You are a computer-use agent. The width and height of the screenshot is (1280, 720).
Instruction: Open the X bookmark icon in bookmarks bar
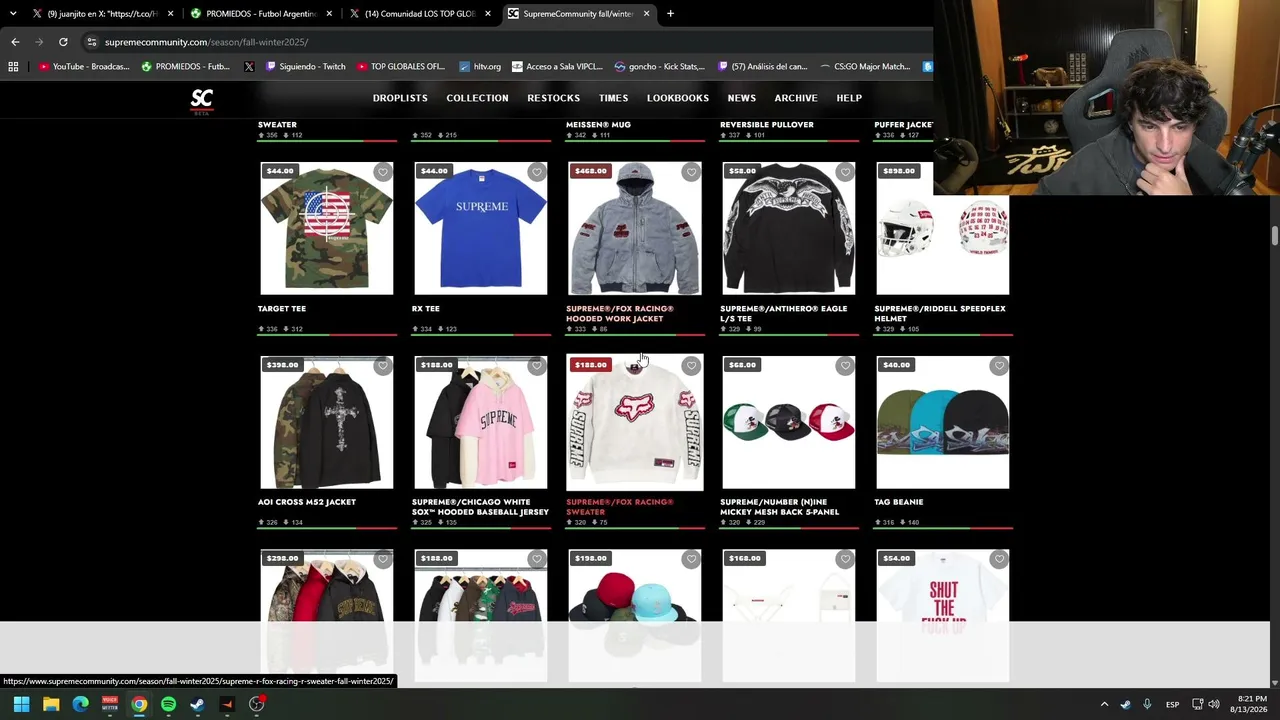(x=249, y=67)
